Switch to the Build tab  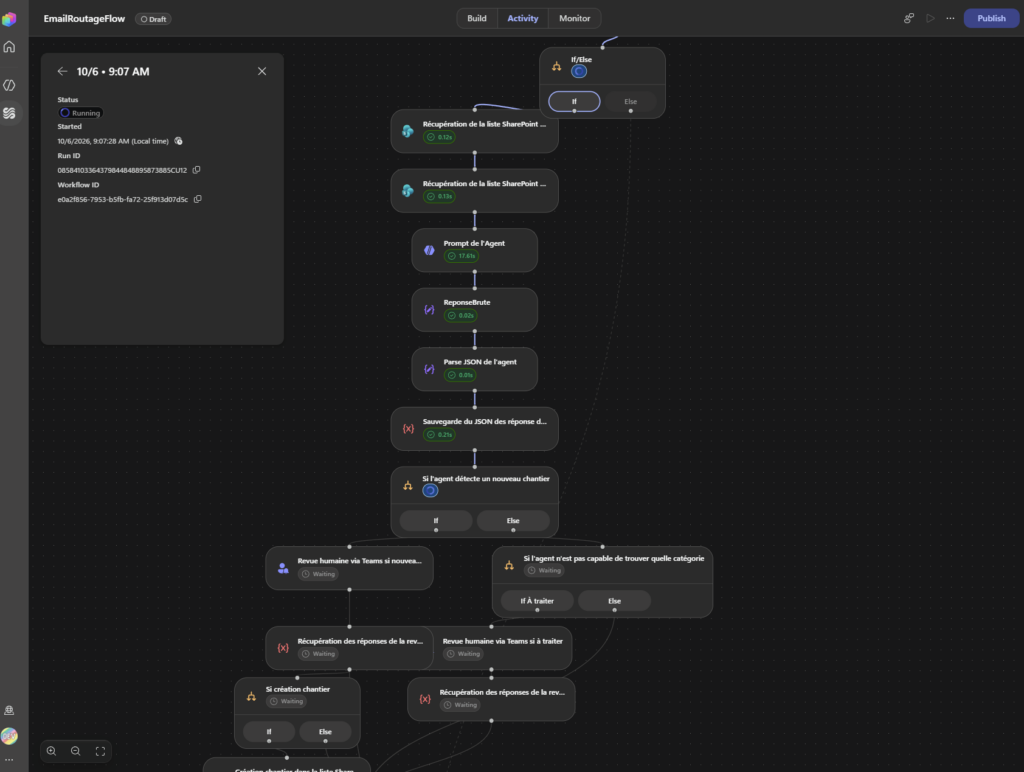[477, 18]
